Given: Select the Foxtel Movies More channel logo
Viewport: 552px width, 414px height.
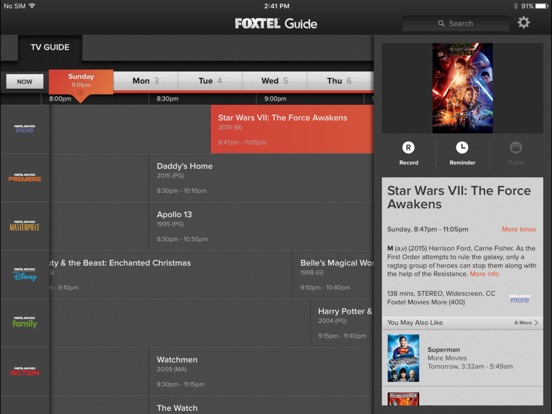Looking at the screenshot, I should tap(24, 129).
